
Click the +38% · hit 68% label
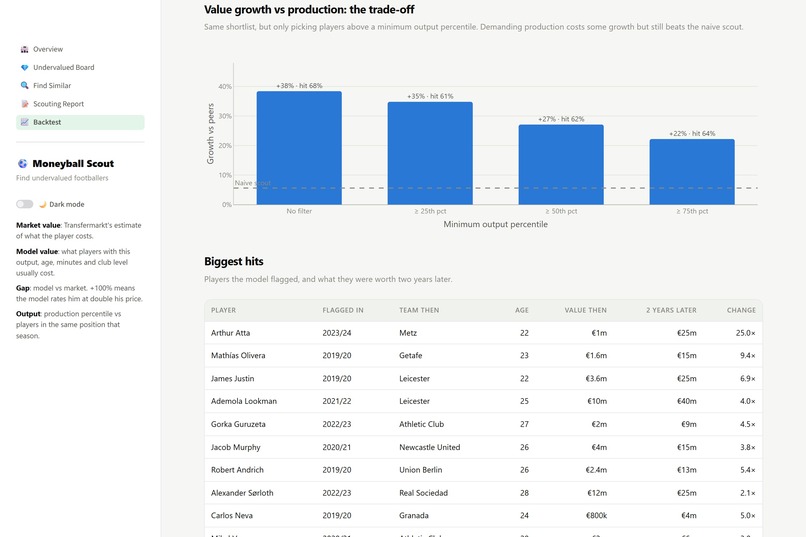coord(299,86)
